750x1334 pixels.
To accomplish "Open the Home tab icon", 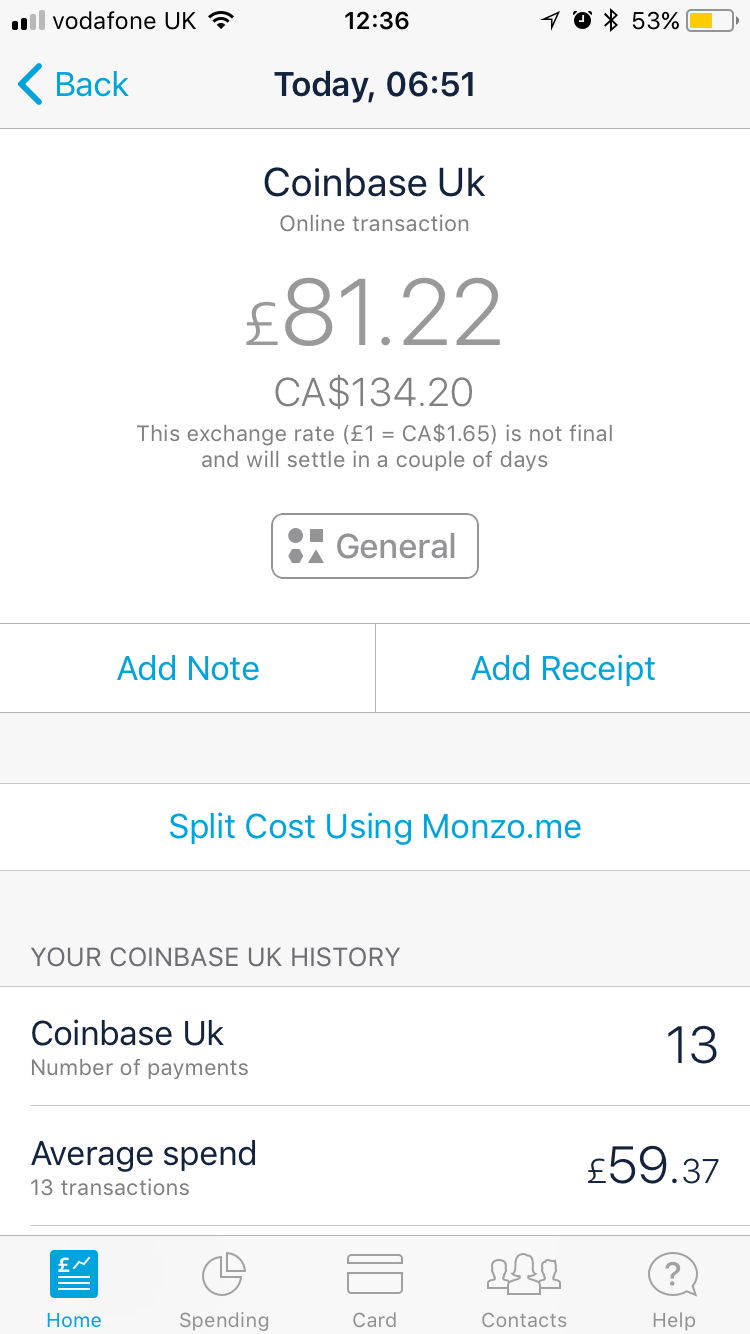I will click(74, 1275).
